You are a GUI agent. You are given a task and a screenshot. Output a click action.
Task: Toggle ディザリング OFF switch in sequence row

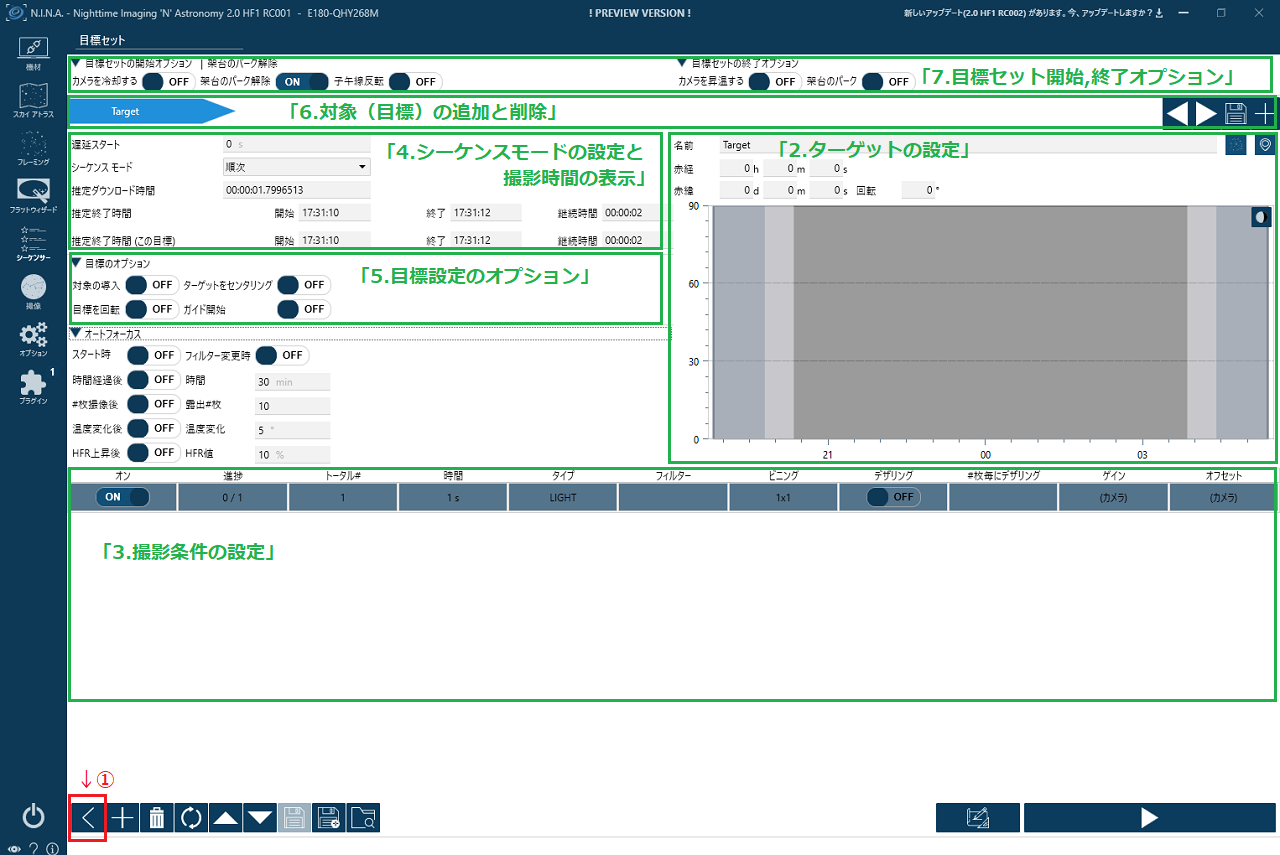[x=893, y=496]
